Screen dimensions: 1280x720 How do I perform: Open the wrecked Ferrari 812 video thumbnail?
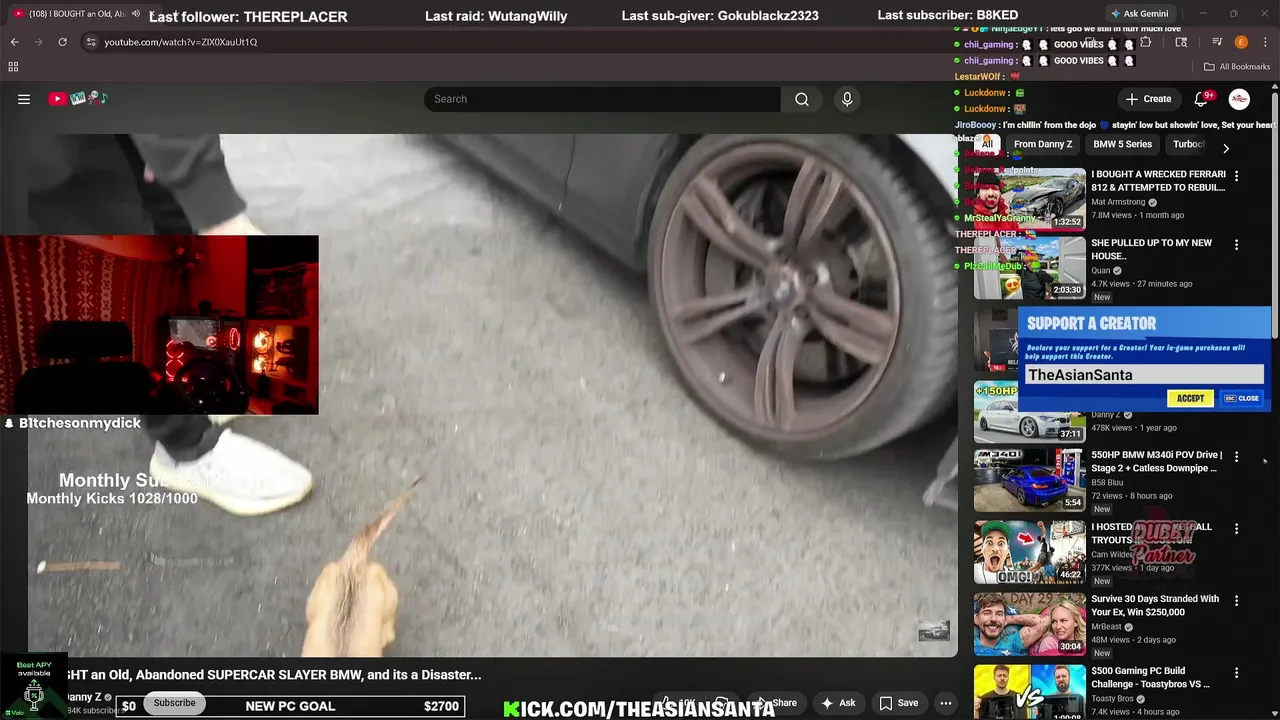click(1030, 198)
